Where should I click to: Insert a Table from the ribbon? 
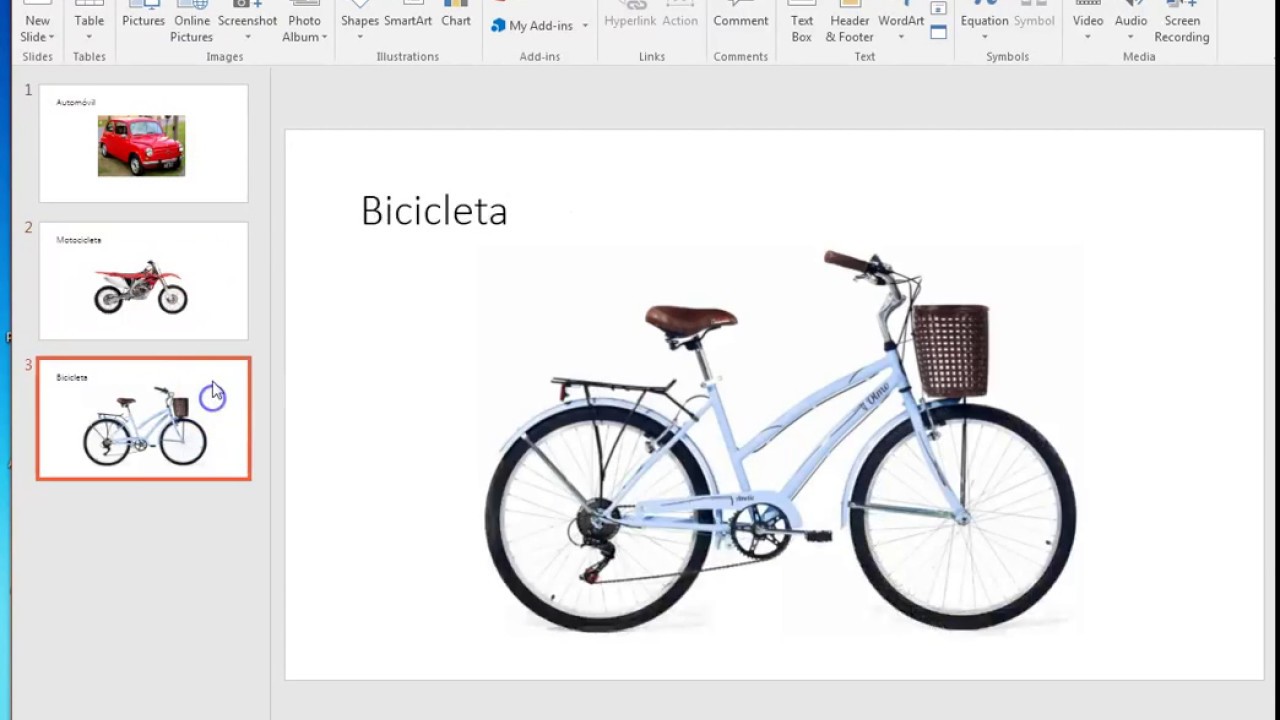click(x=89, y=14)
